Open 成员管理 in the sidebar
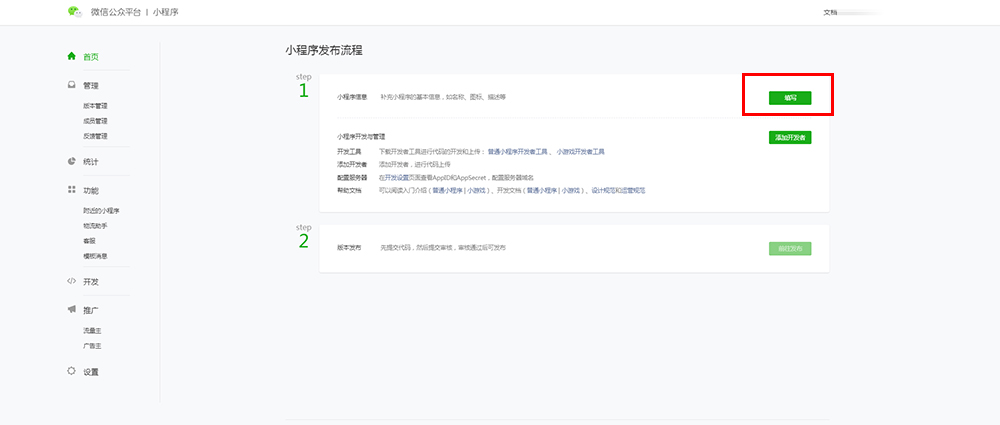This screenshot has width=1000, height=425. [95, 121]
